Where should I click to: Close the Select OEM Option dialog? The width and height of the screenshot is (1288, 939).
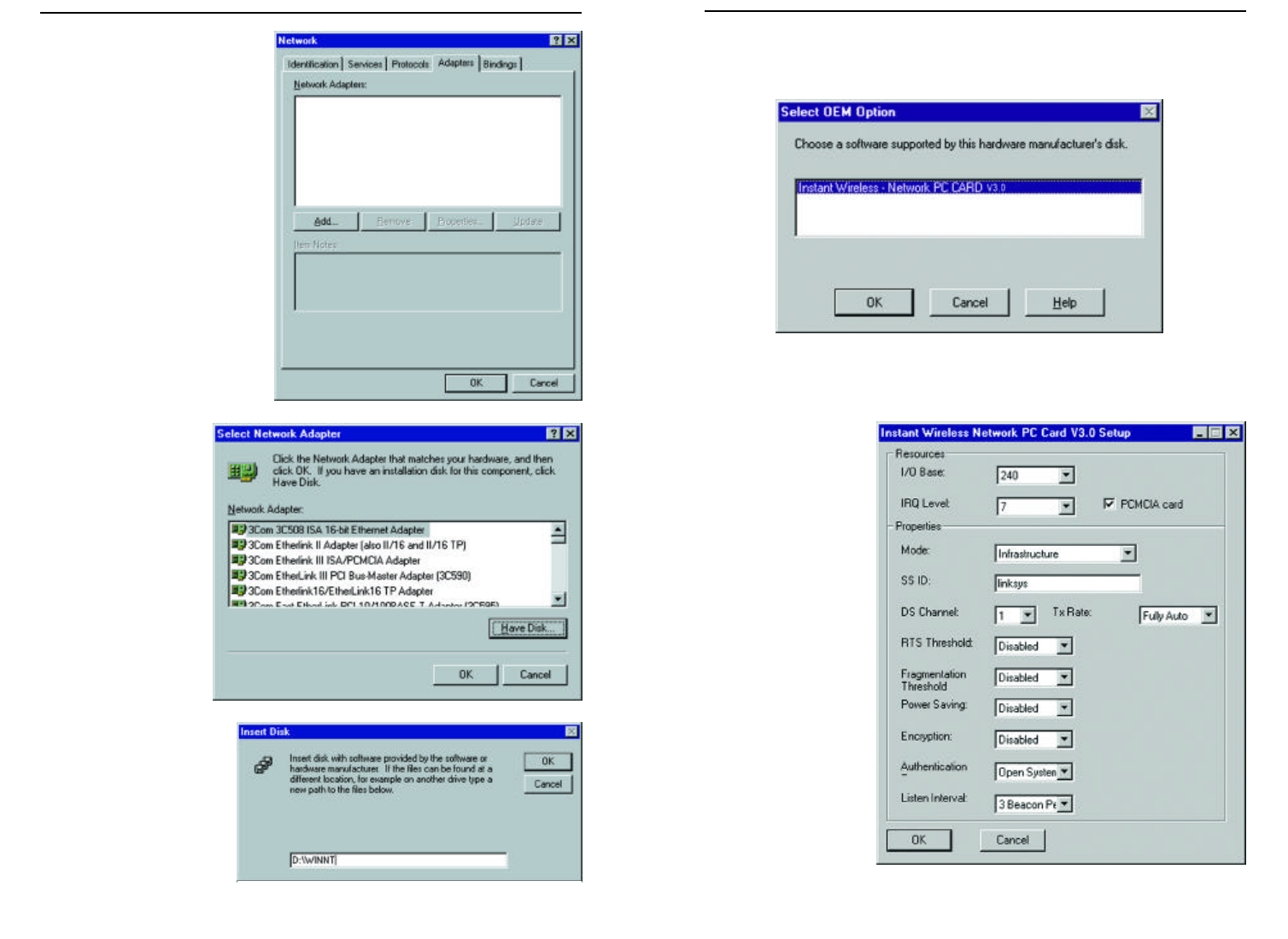coord(1149,111)
